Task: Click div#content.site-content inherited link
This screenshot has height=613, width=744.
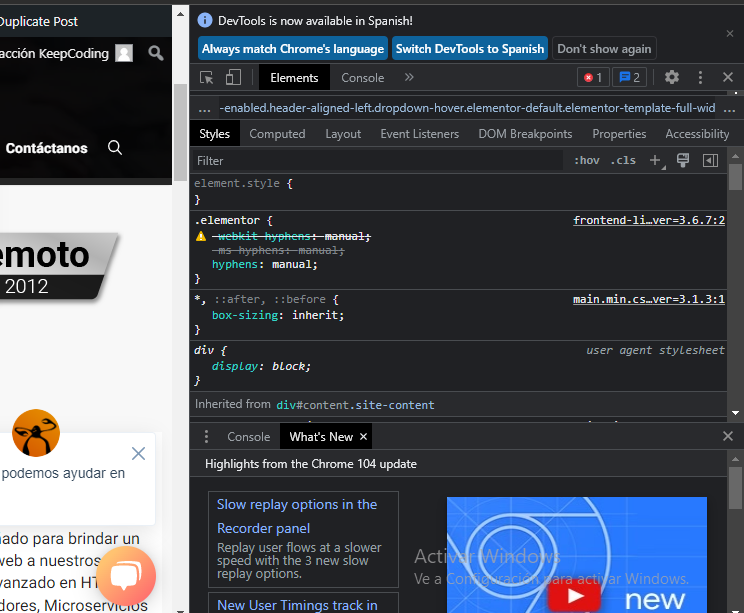Action: point(355,405)
